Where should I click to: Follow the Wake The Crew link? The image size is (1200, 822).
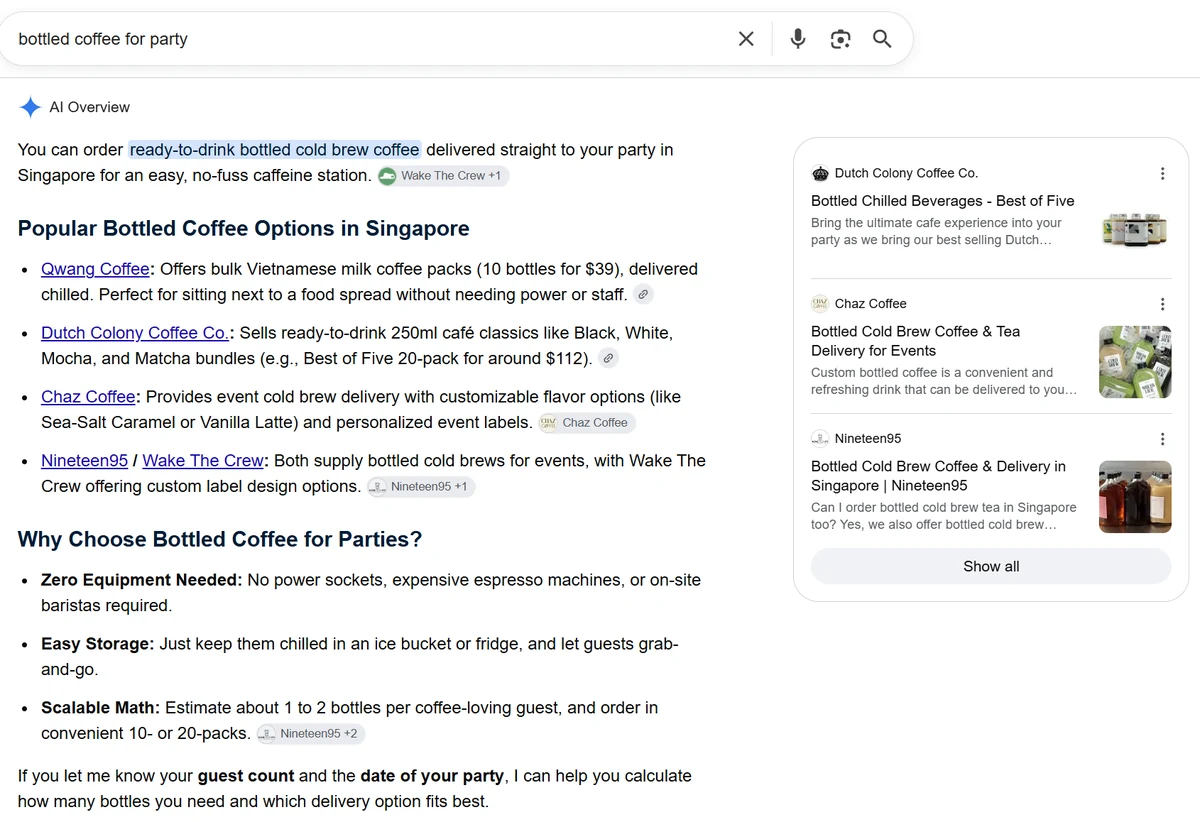[x=203, y=461]
